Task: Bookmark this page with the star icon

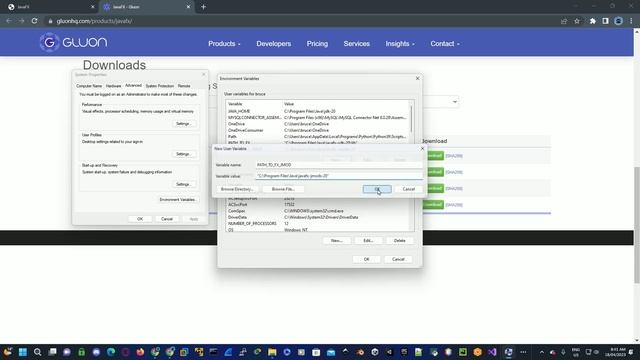Action: point(577,21)
